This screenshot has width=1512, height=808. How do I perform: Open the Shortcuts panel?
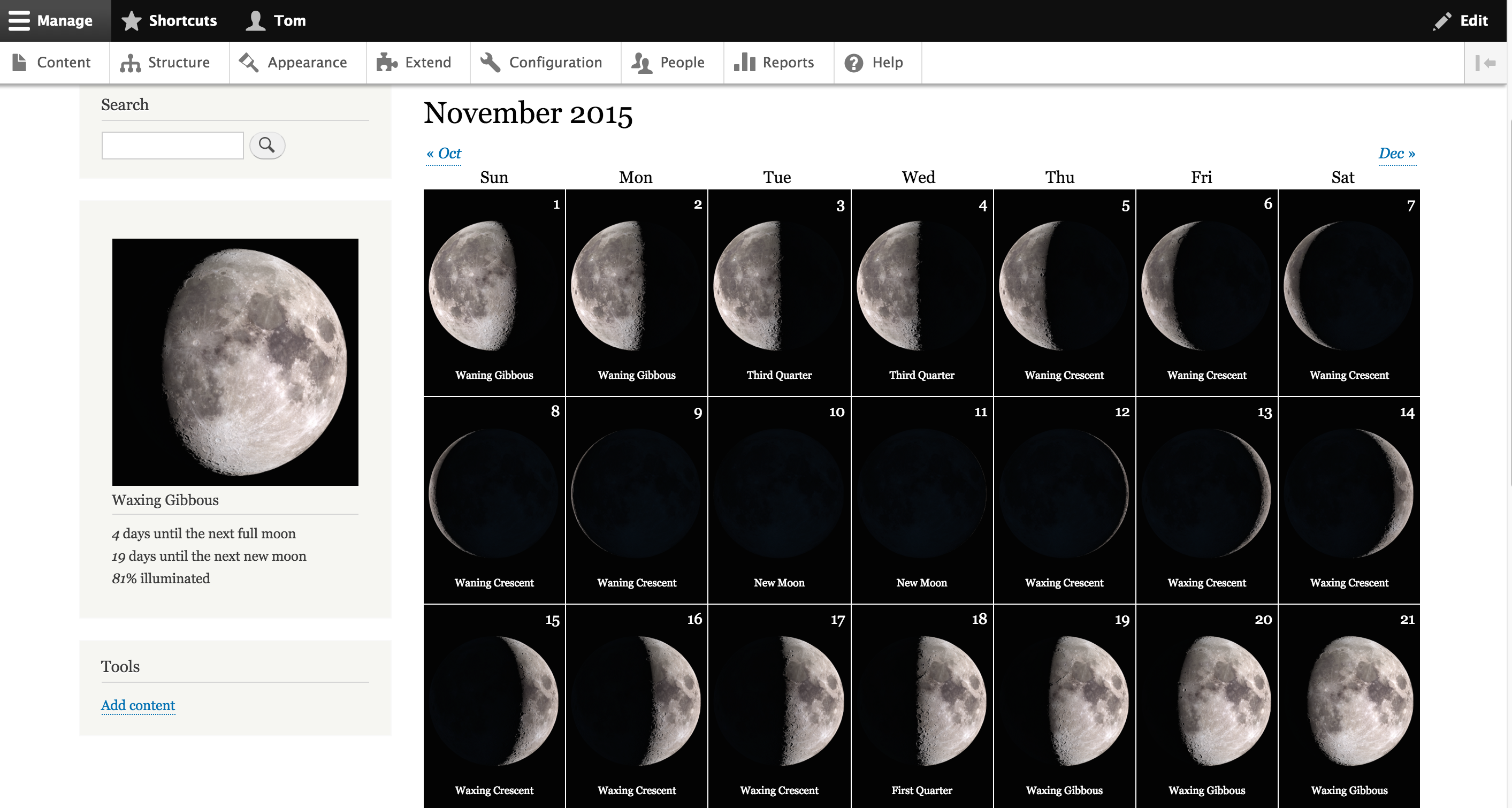(168, 19)
